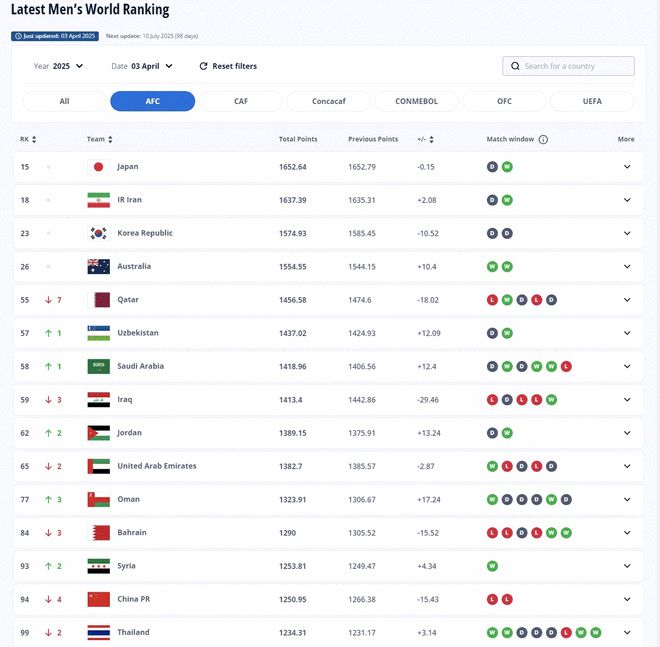This screenshot has width=660, height=647.
Task: Expand the Thailand row details
Action: pos(627,632)
